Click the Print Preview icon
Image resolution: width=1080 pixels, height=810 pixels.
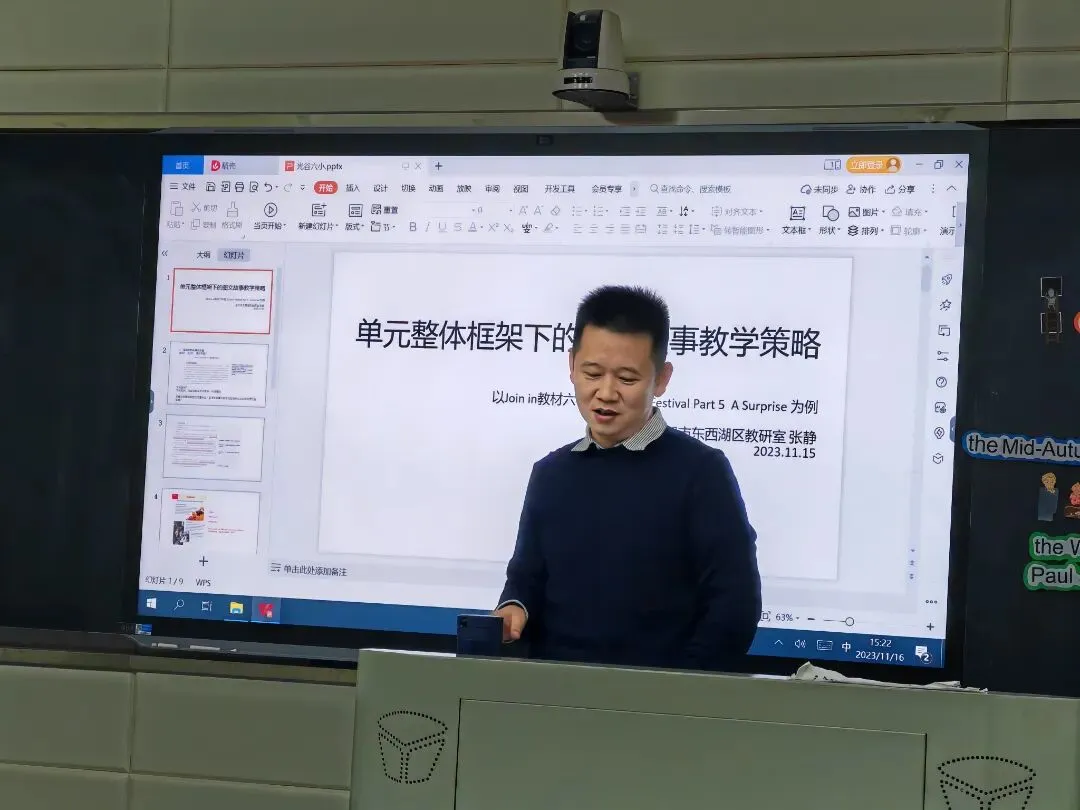(x=253, y=187)
